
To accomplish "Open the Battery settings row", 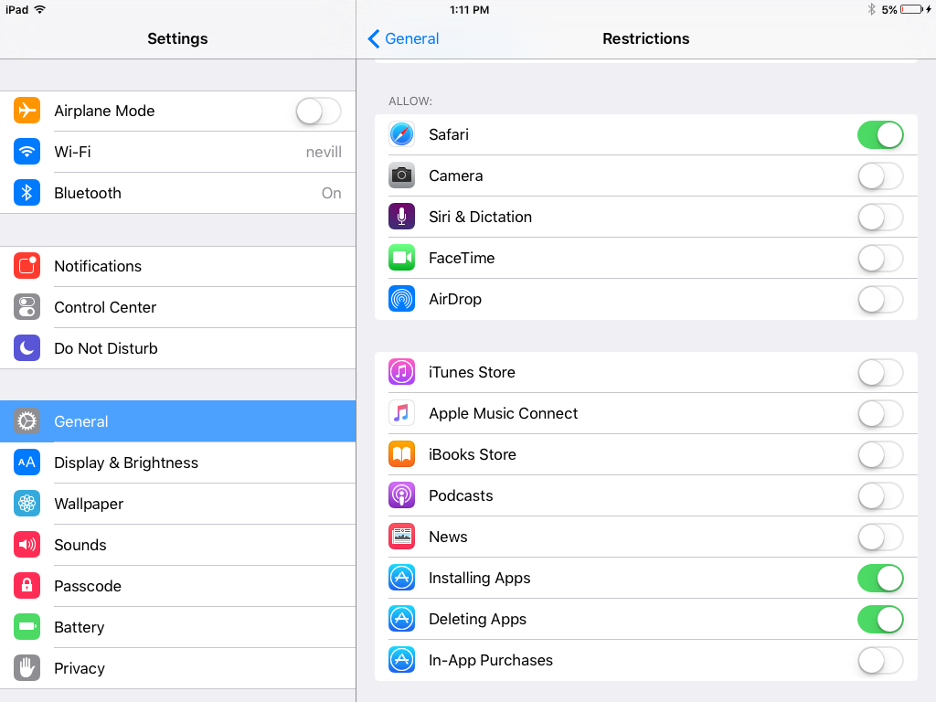I will point(178,627).
